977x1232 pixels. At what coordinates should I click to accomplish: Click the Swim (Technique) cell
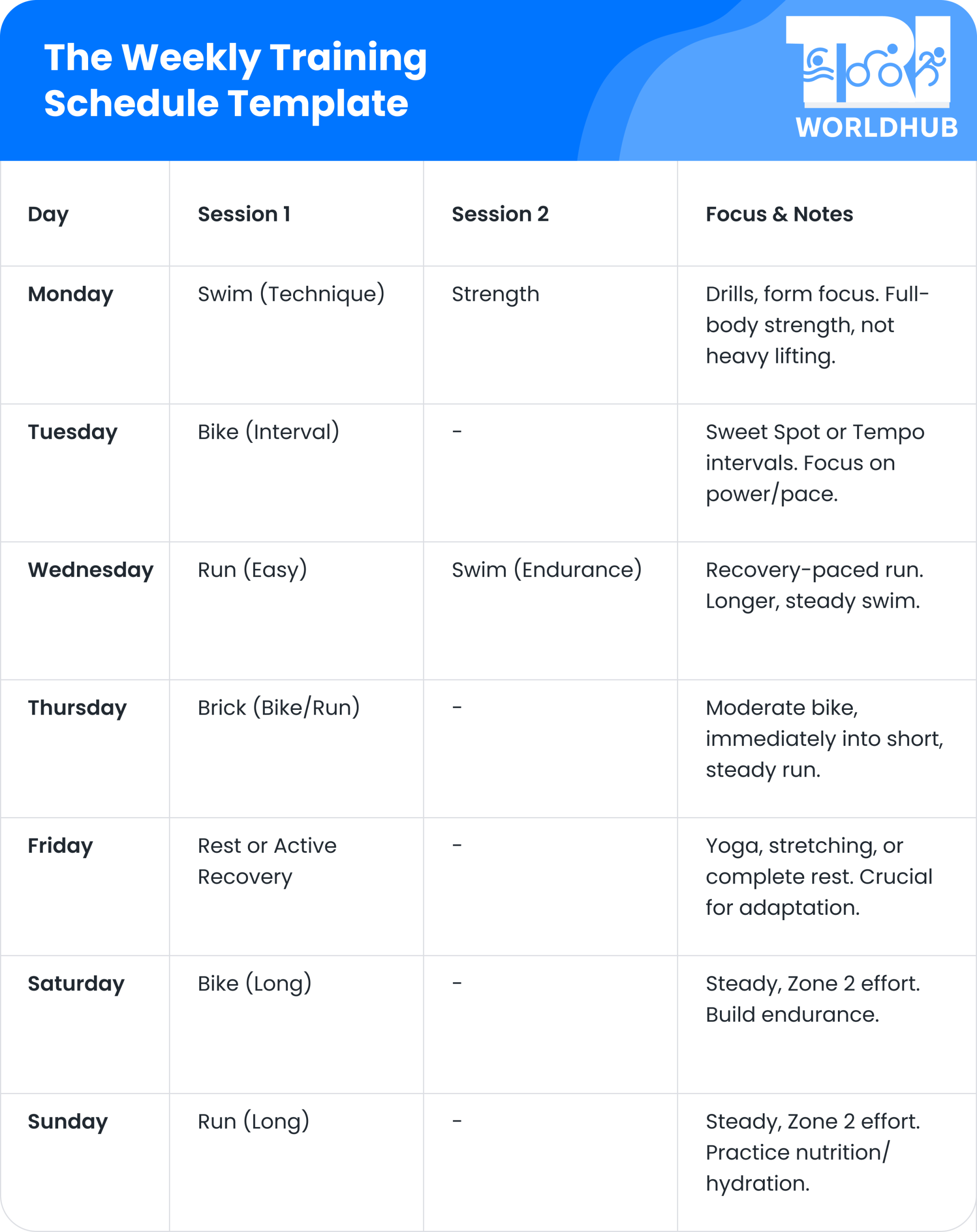291,295
